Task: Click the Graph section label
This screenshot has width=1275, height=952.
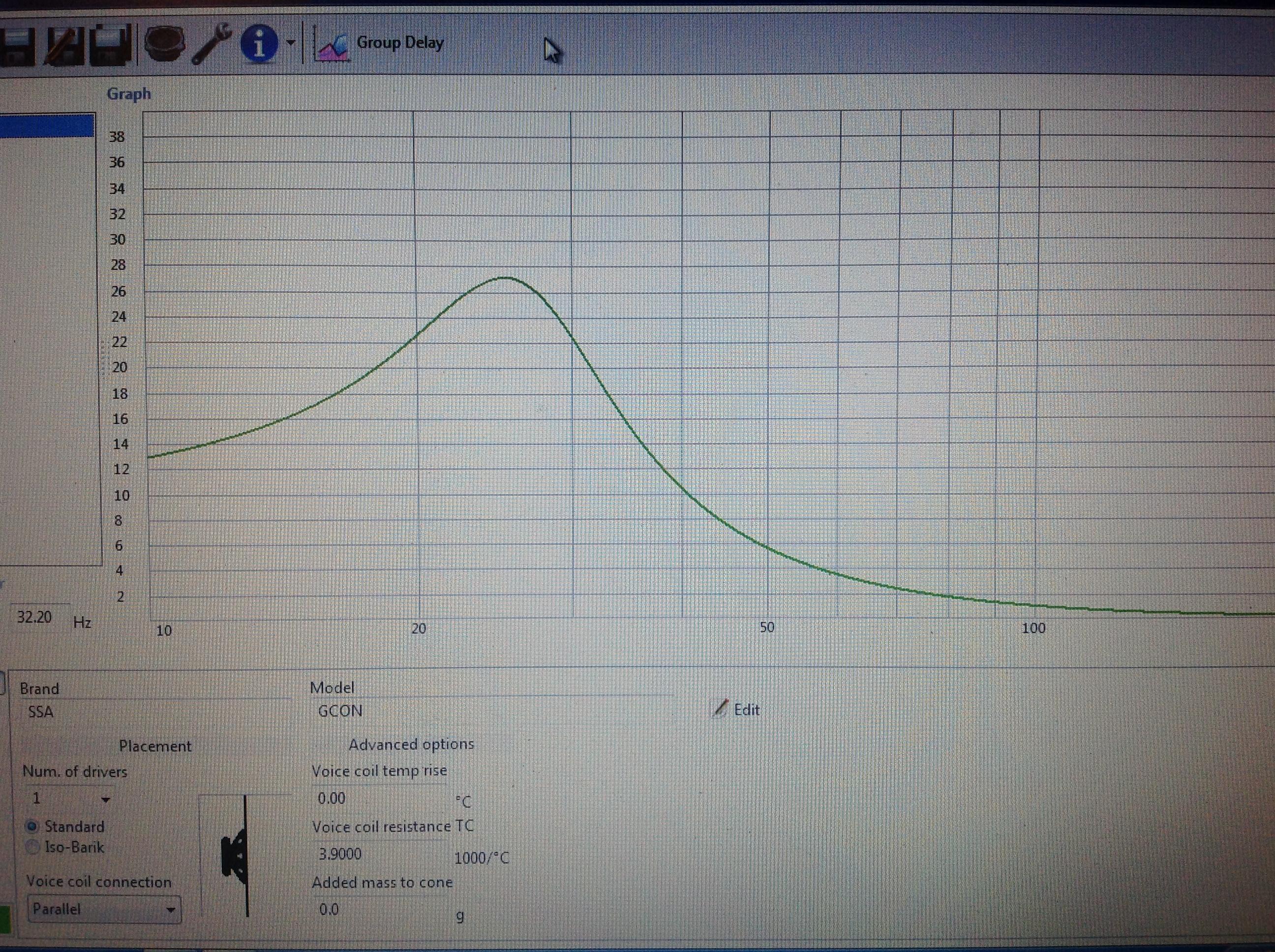Action: (129, 94)
